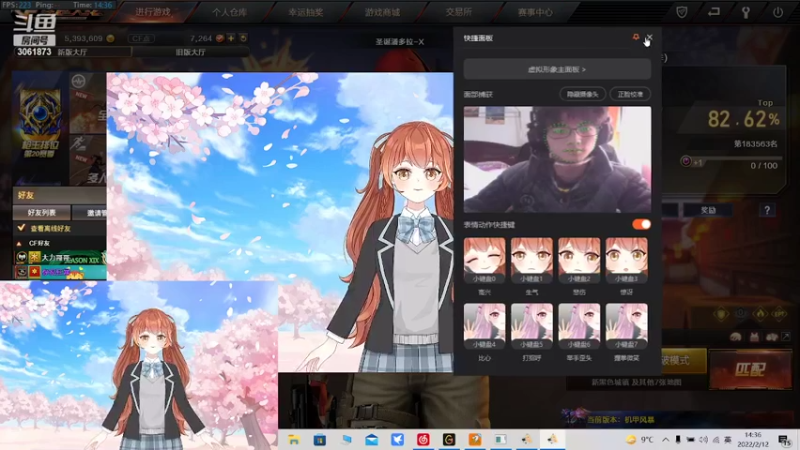Select the 小键盘0 happy expression thumbnail

pos(484,260)
